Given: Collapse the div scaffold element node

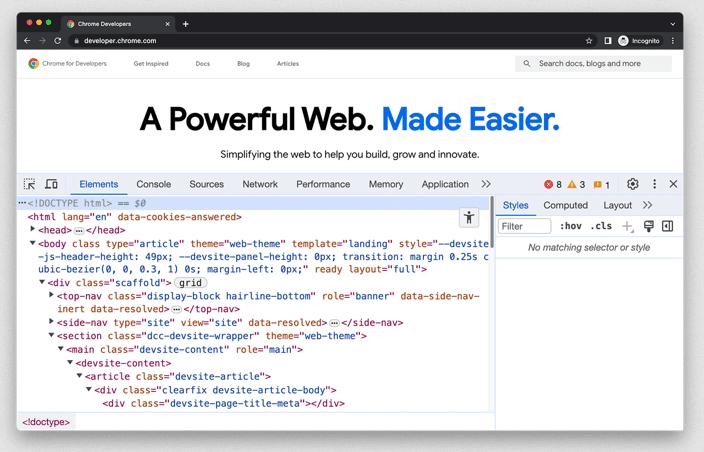Looking at the screenshot, I should click(x=42, y=283).
